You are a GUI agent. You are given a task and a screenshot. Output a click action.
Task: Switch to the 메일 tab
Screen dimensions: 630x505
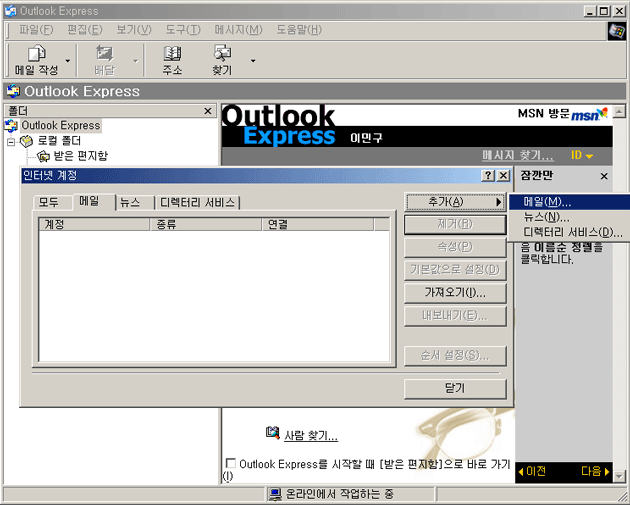click(89, 201)
